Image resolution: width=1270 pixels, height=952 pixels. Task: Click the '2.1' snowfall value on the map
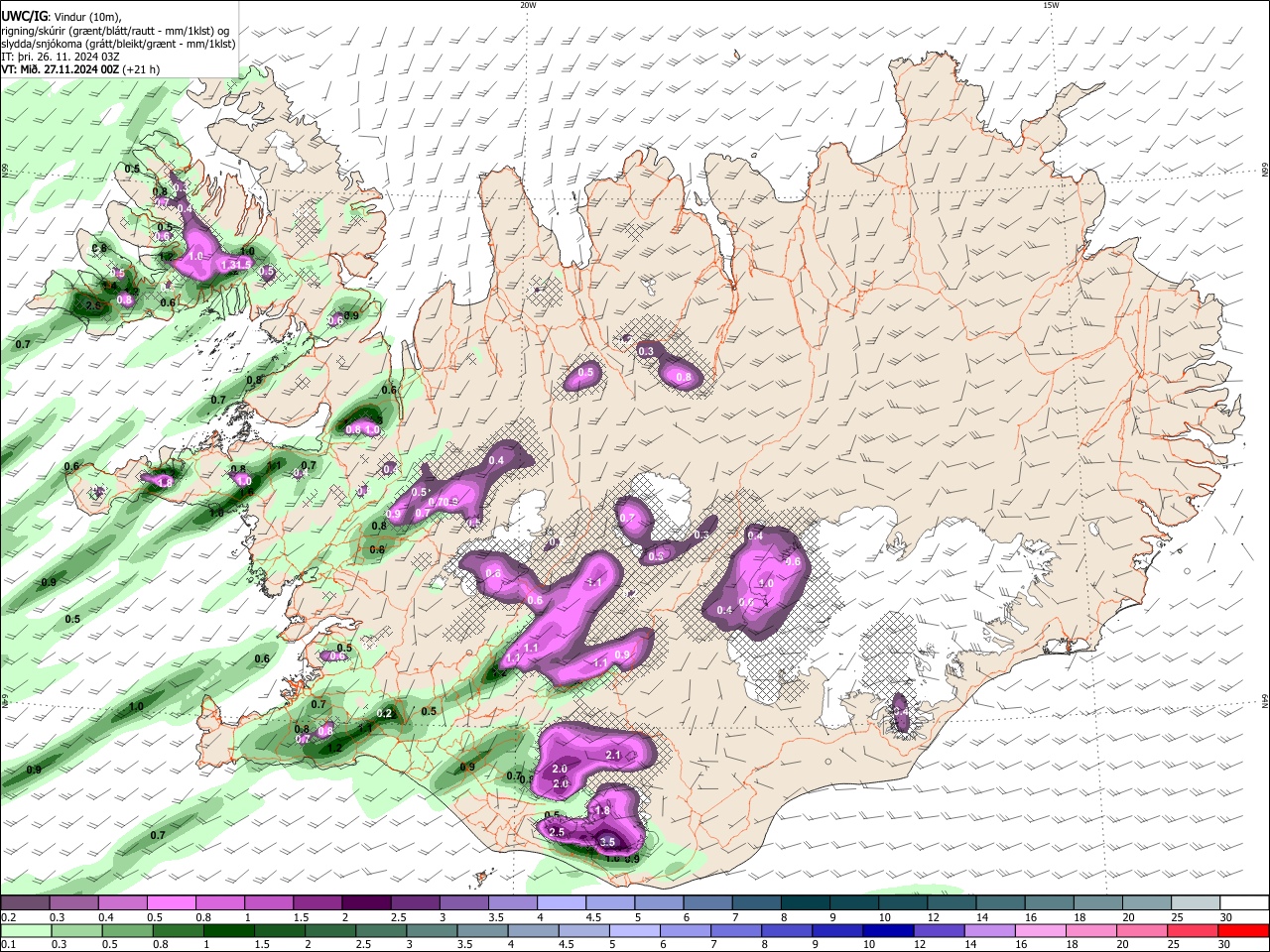pyautogui.click(x=612, y=756)
